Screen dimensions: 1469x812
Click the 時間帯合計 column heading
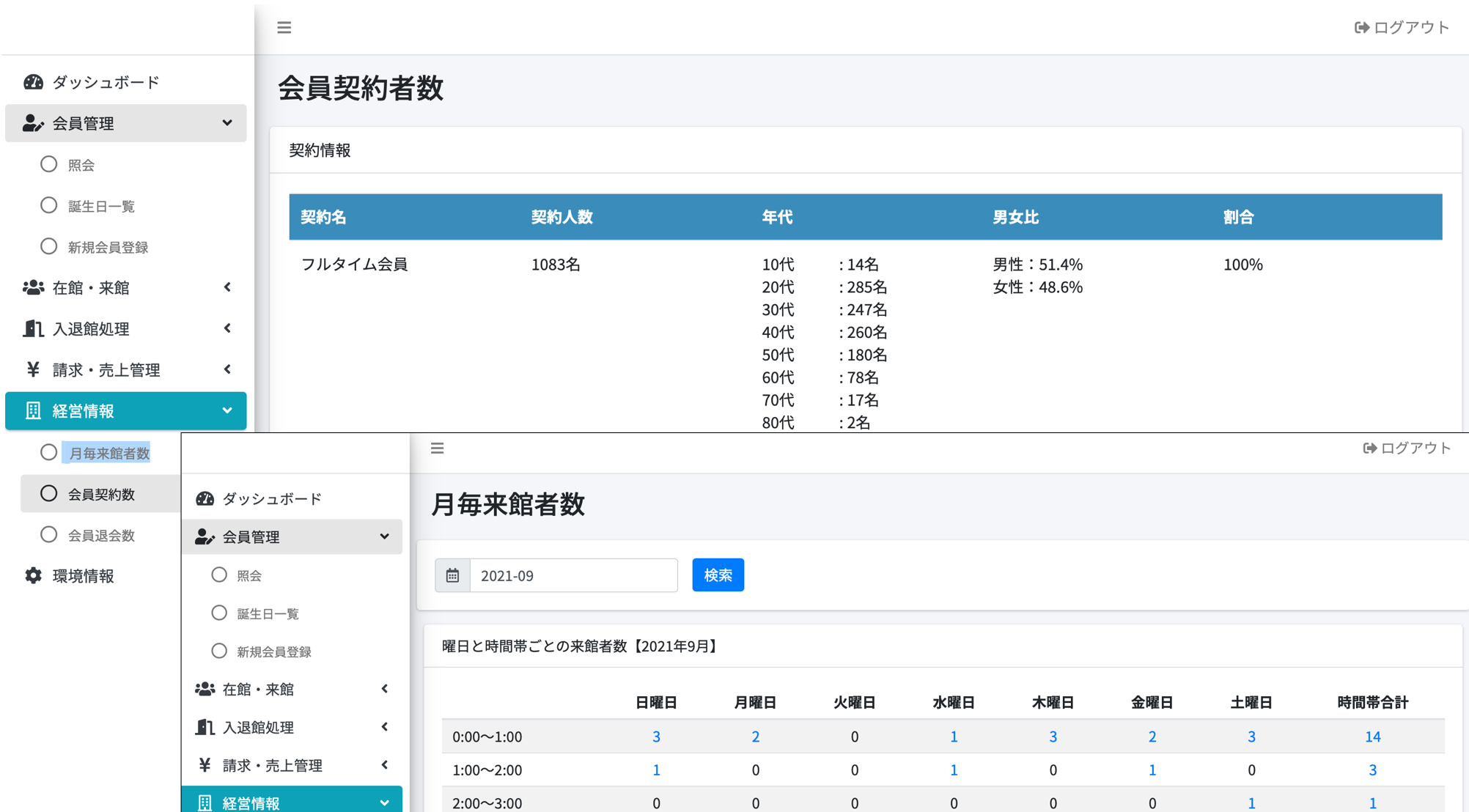click(1372, 702)
